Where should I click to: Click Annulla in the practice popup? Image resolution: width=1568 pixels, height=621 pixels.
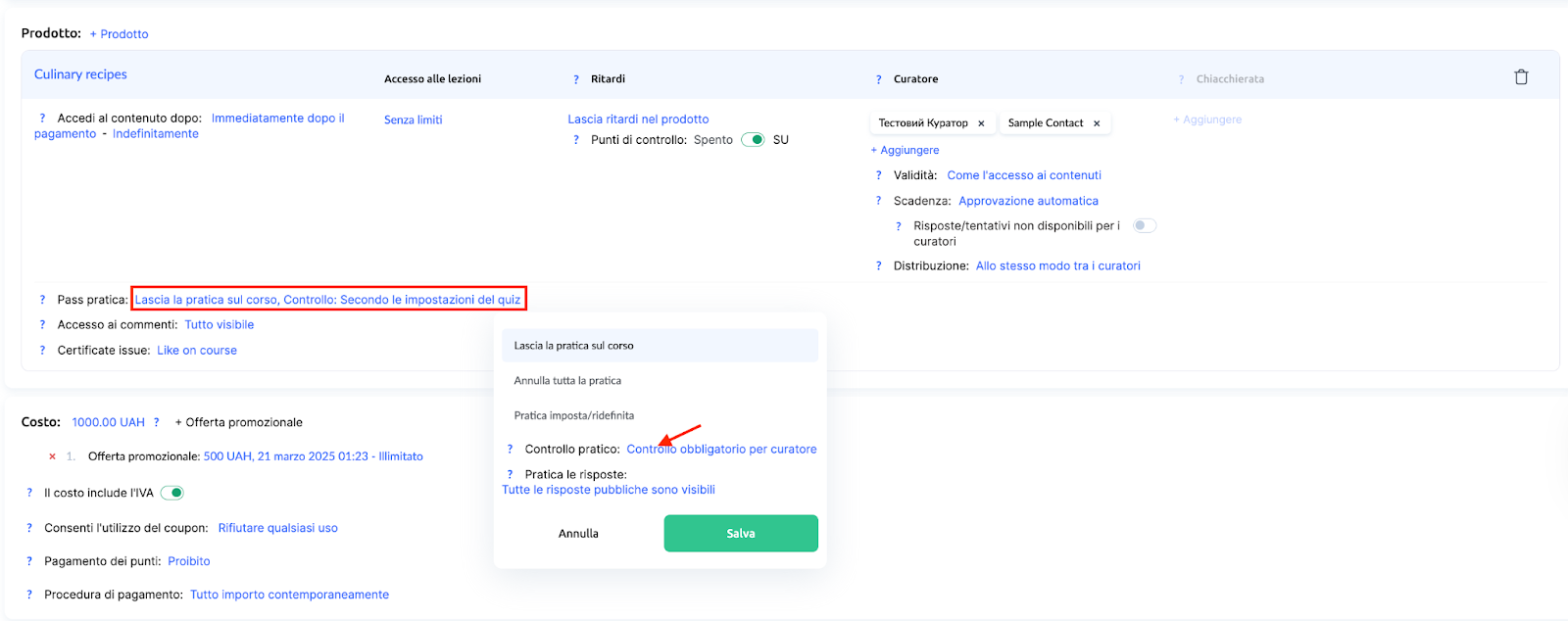click(x=578, y=534)
